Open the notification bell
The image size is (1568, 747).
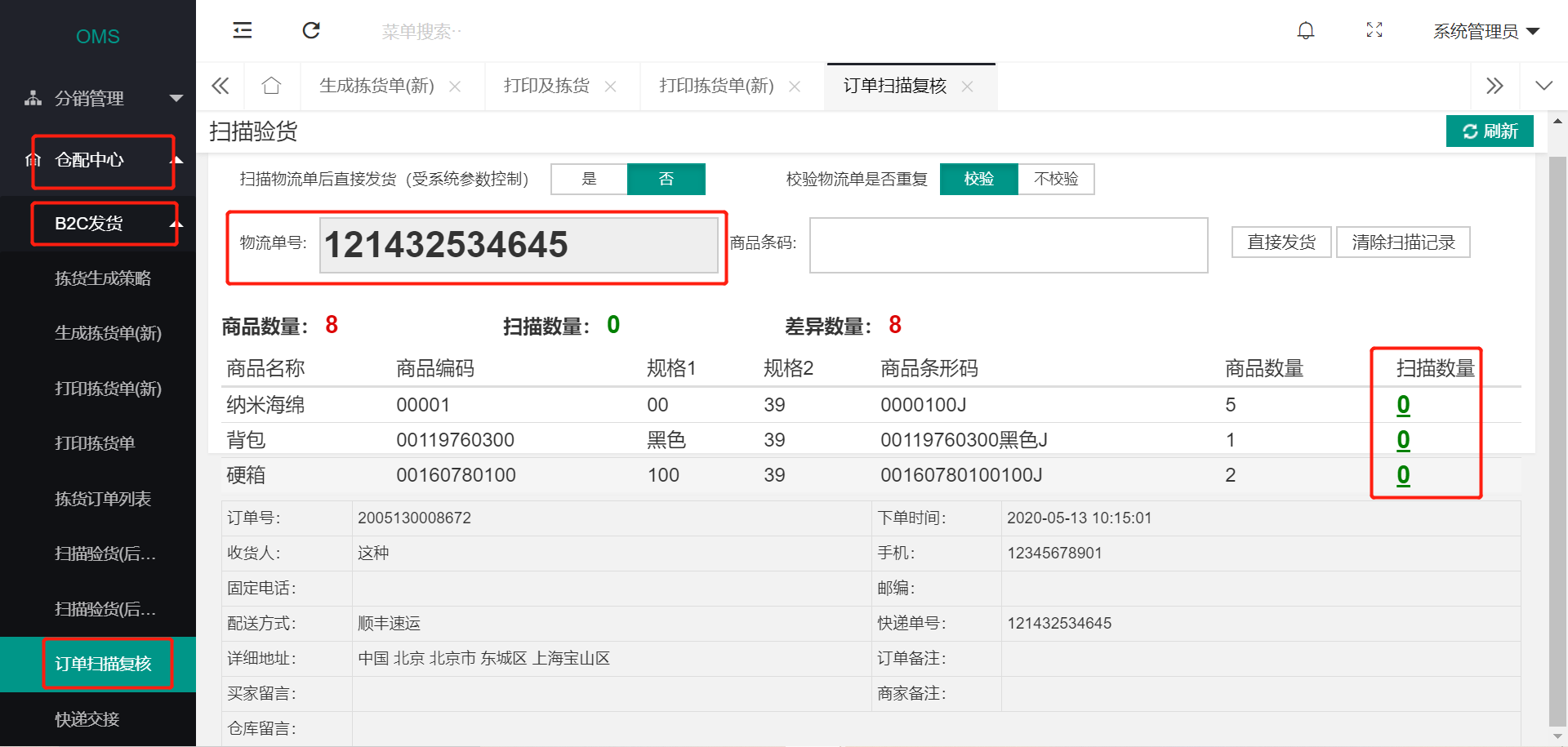(x=1306, y=31)
